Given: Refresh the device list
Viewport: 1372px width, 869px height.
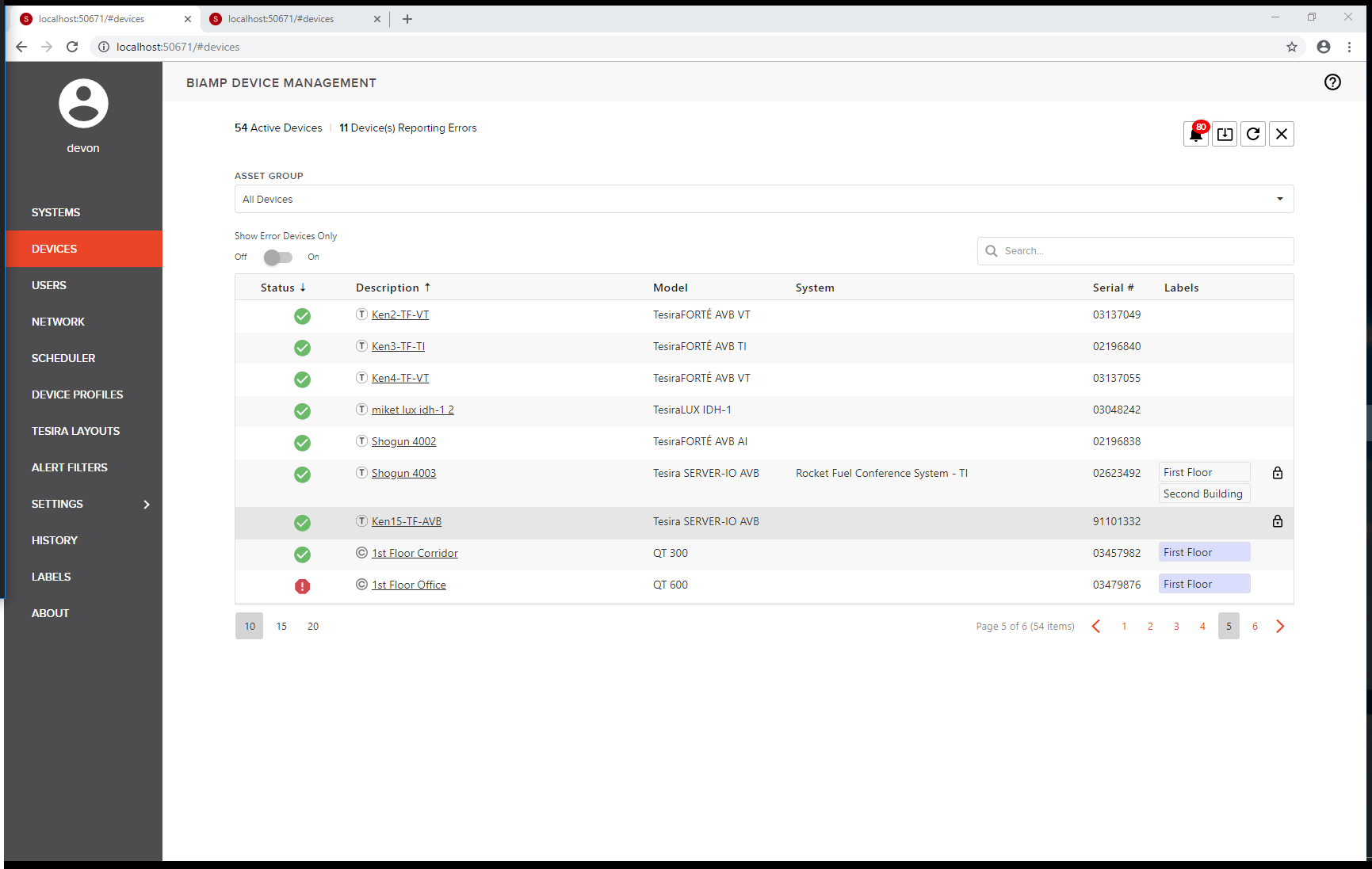Looking at the screenshot, I should point(1253,134).
